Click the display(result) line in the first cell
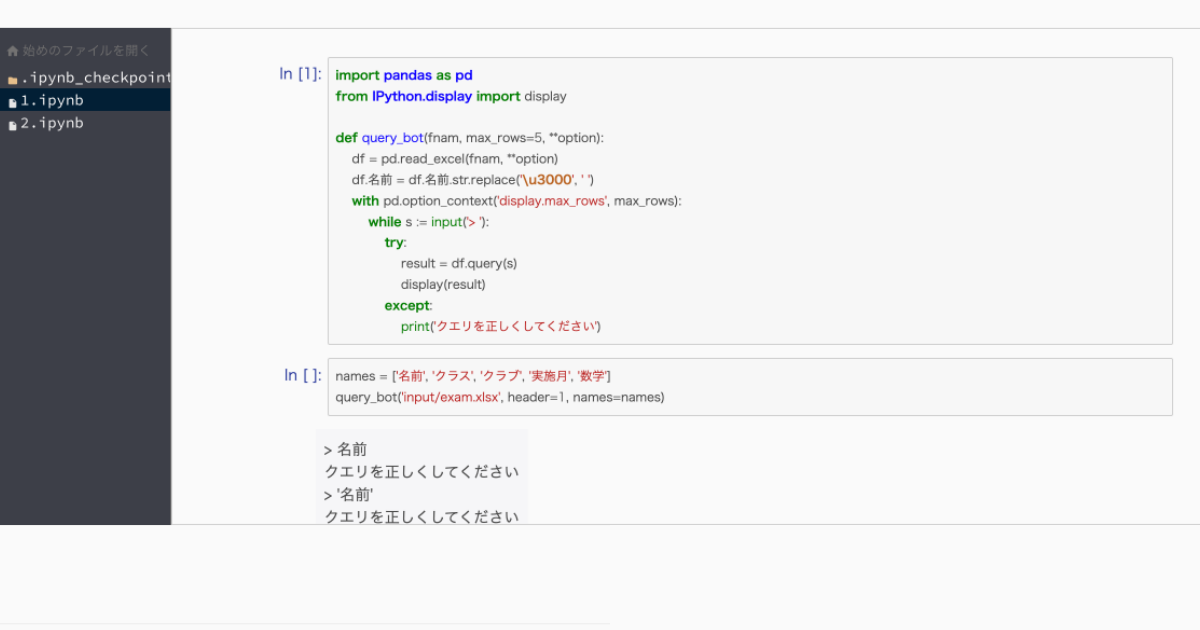Screen dimensions: 1200x630 point(443,284)
